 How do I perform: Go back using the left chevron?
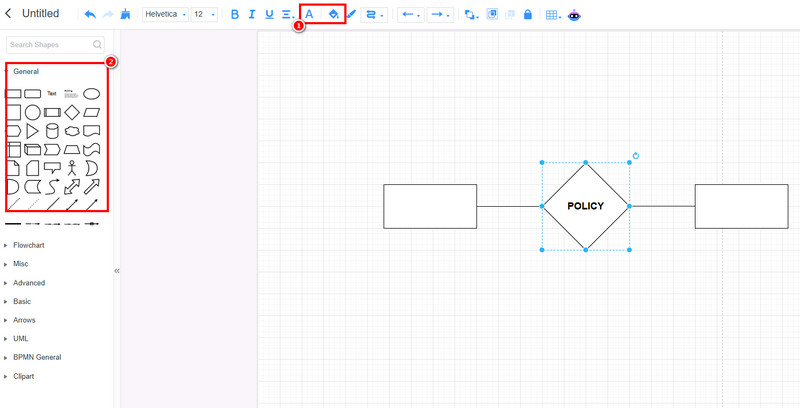coord(8,13)
